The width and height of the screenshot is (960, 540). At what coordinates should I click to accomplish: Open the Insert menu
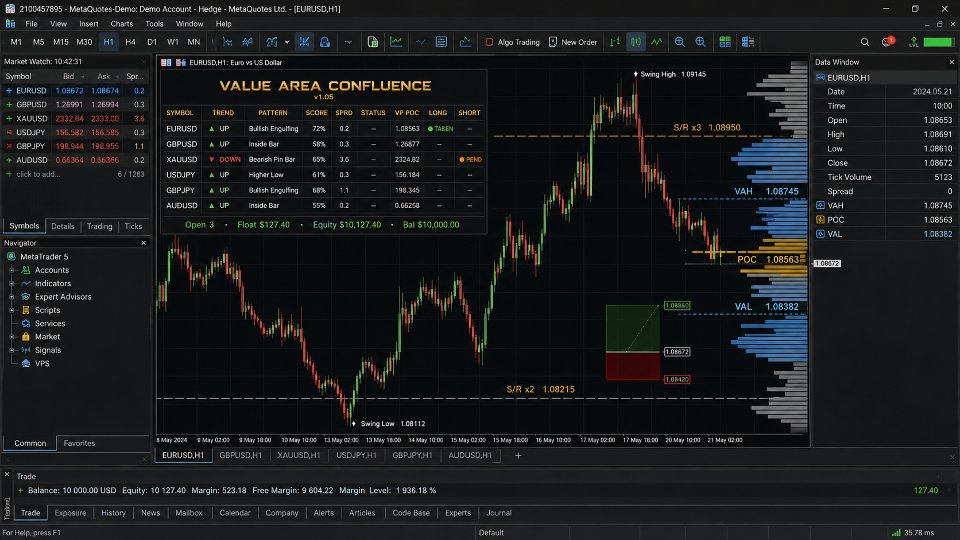click(89, 24)
